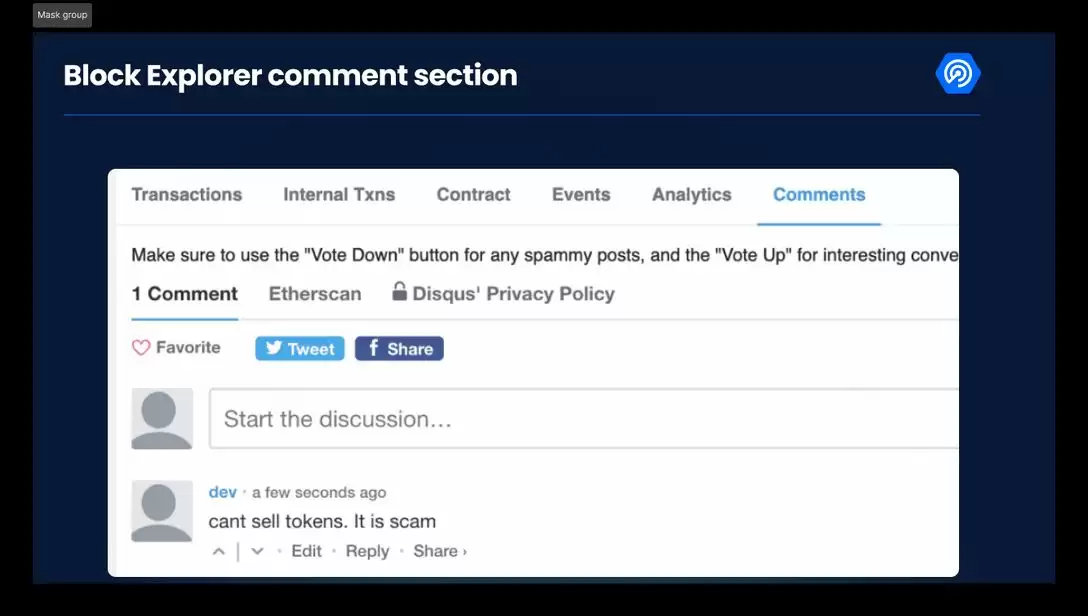Open the Contract tab

coord(473,195)
